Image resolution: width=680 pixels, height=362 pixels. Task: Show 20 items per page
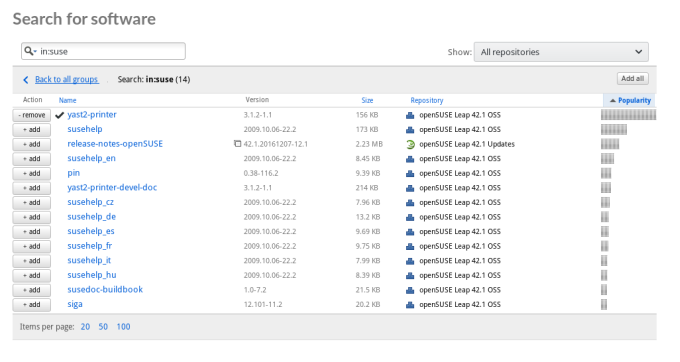(x=85, y=327)
